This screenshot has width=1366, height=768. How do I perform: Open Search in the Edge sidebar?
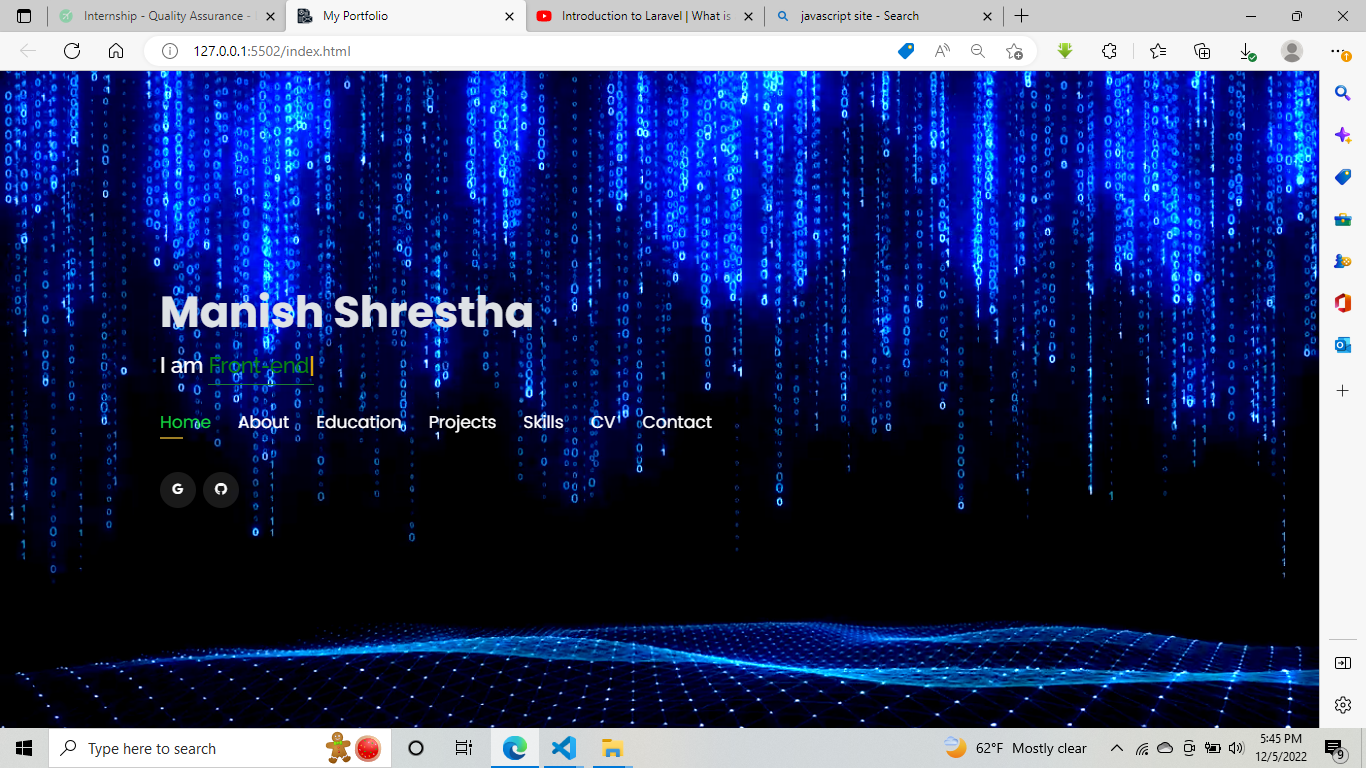coord(1342,93)
